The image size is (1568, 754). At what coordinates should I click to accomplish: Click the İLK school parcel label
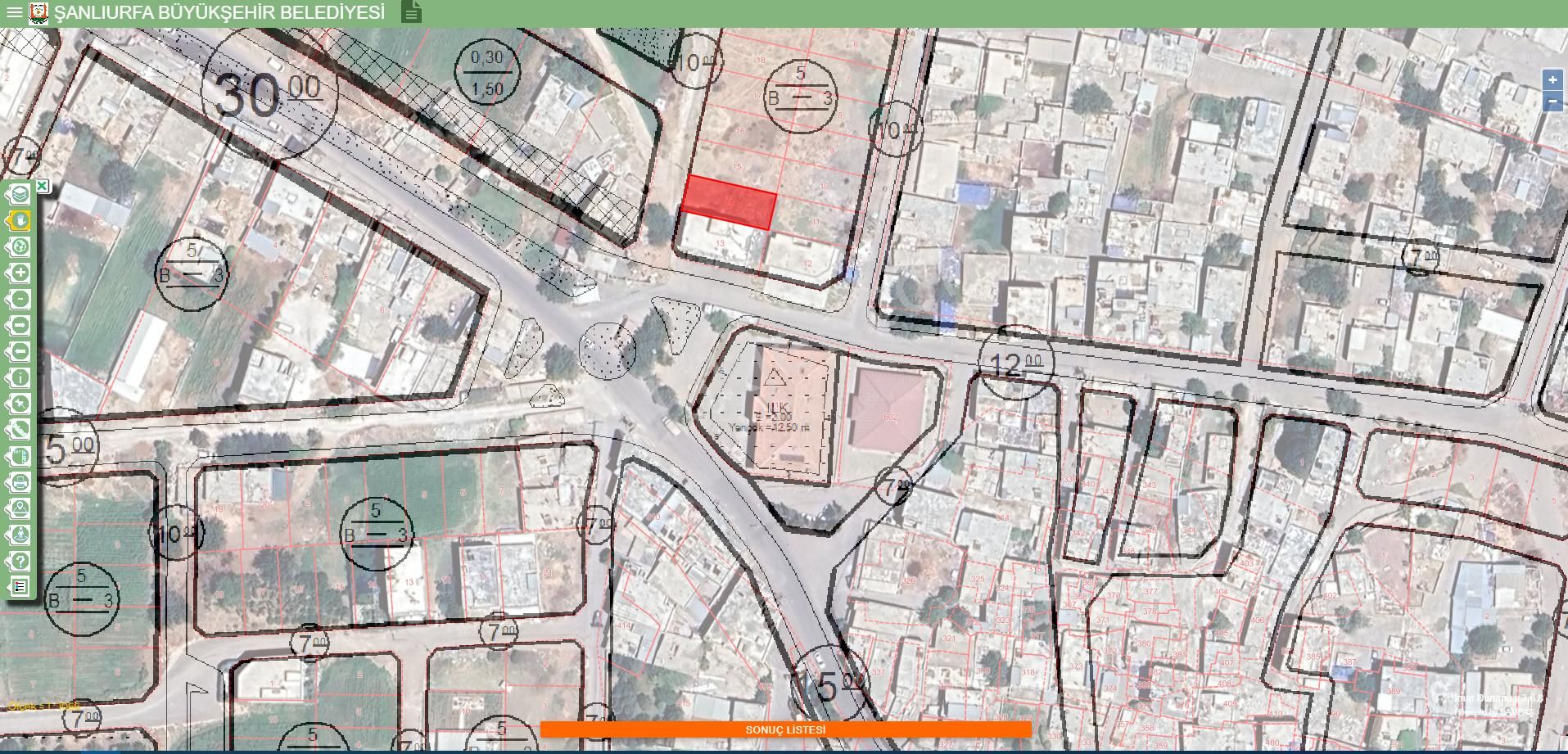pyautogui.click(x=775, y=409)
